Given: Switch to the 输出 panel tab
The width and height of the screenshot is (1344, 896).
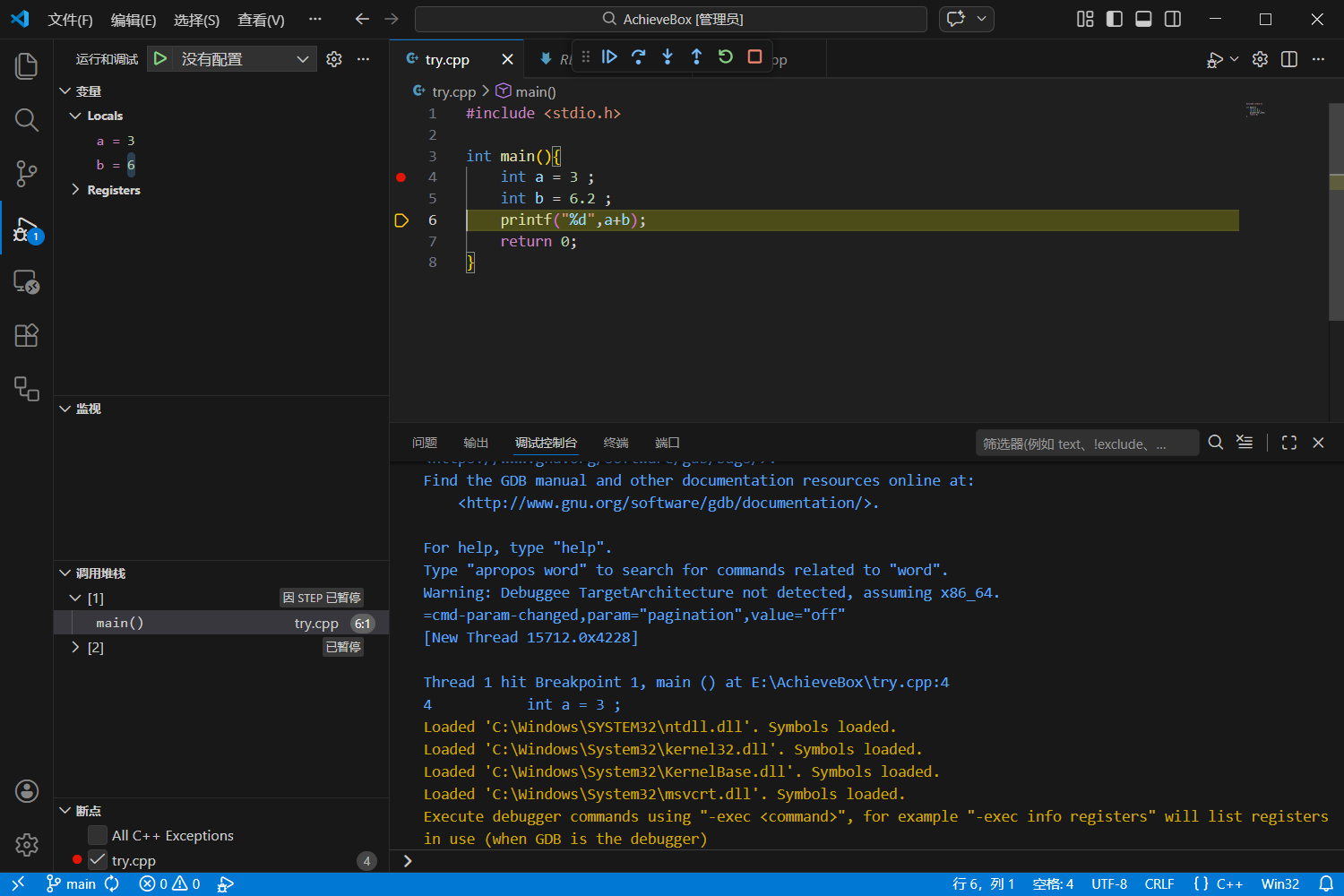Looking at the screenshot, I should point(476,443).
